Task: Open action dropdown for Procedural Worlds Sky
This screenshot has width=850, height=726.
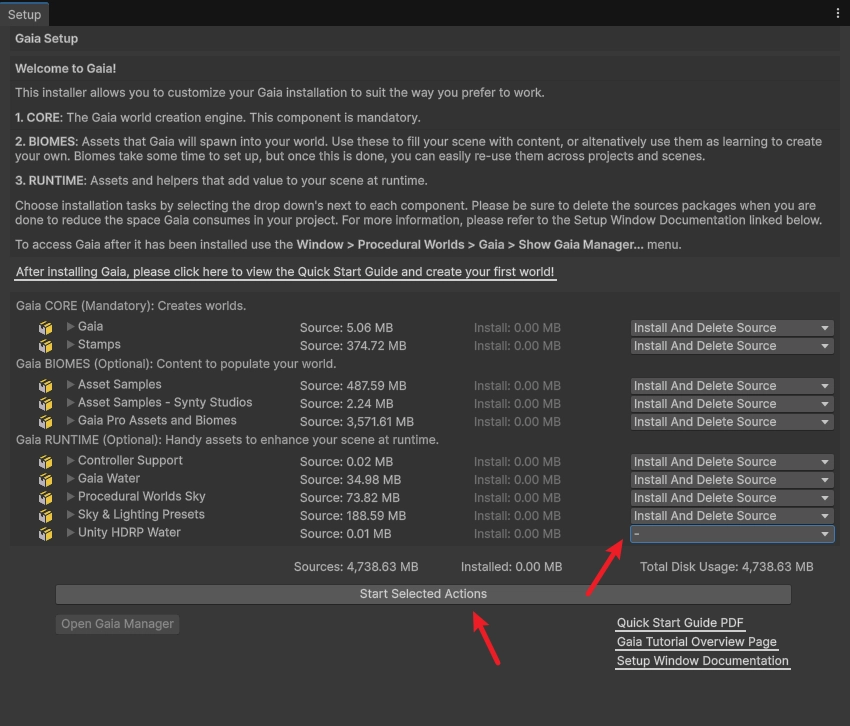Action: (x=732, y=497)
